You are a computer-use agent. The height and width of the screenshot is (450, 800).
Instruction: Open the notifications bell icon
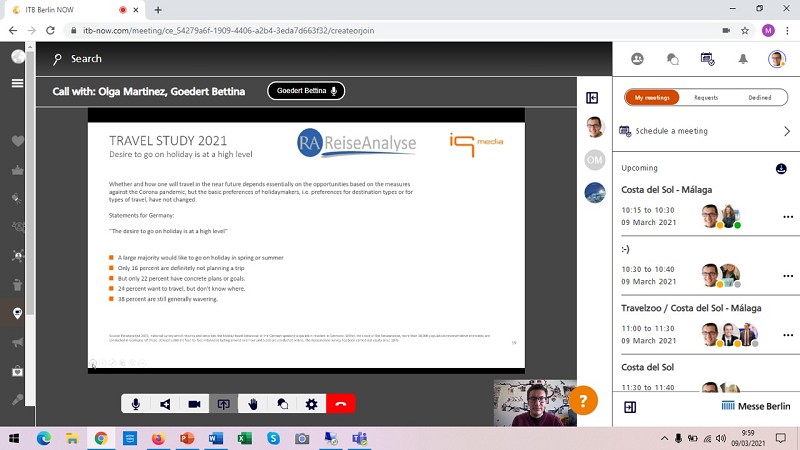[743, 59]
